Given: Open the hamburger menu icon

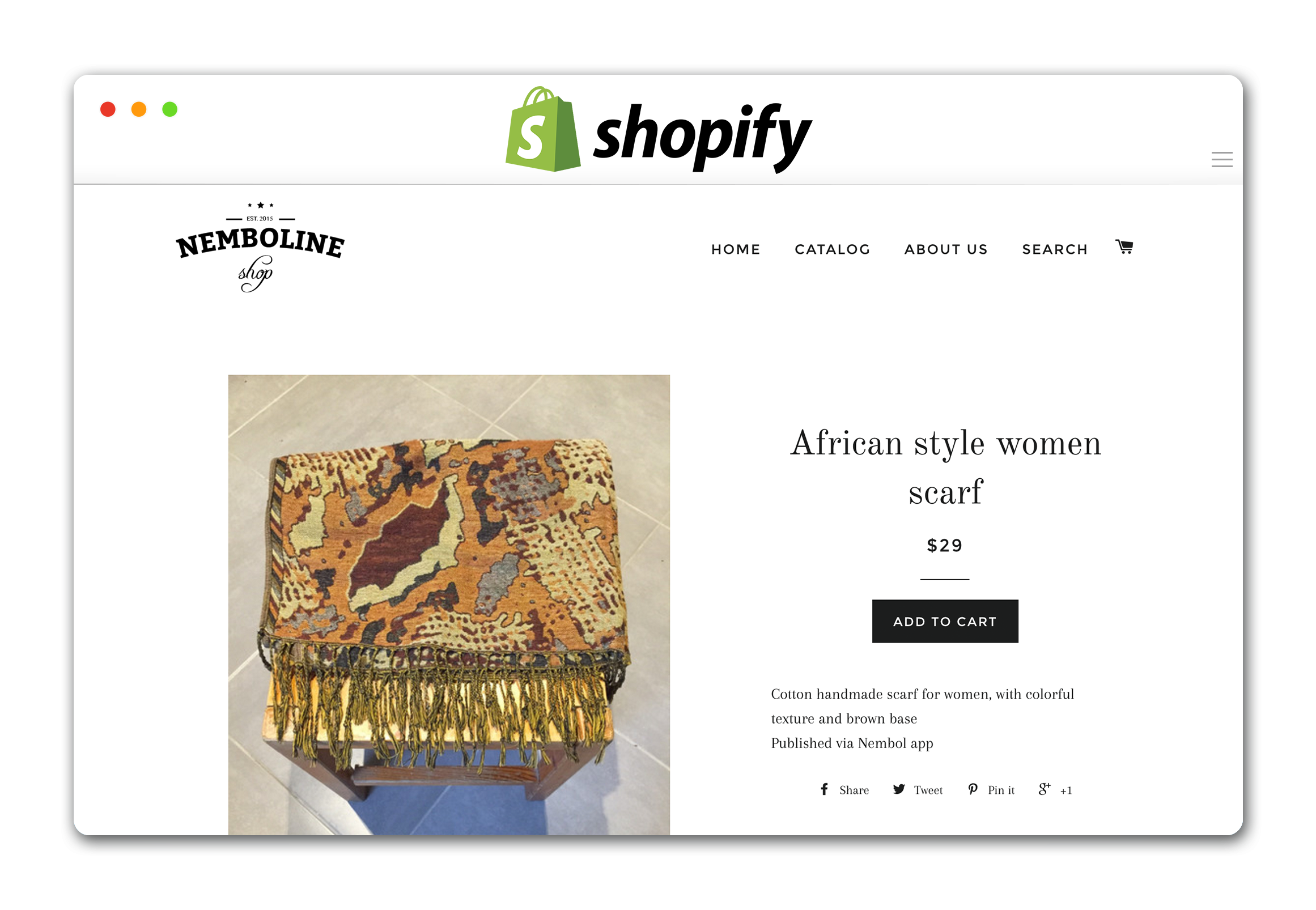Looking at the screenshot, I should 1221,160.
